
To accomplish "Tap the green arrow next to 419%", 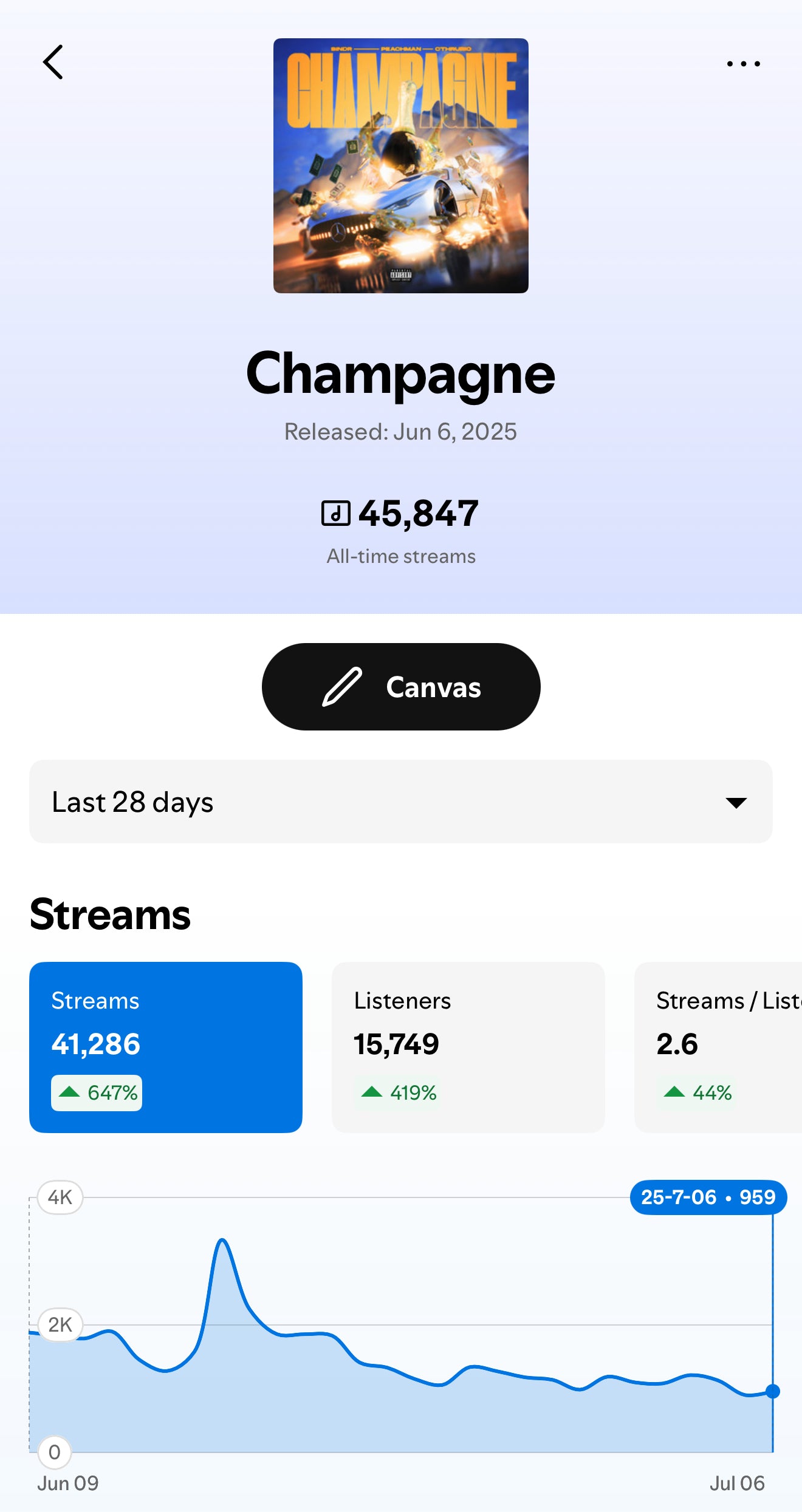I will 372,1092.
